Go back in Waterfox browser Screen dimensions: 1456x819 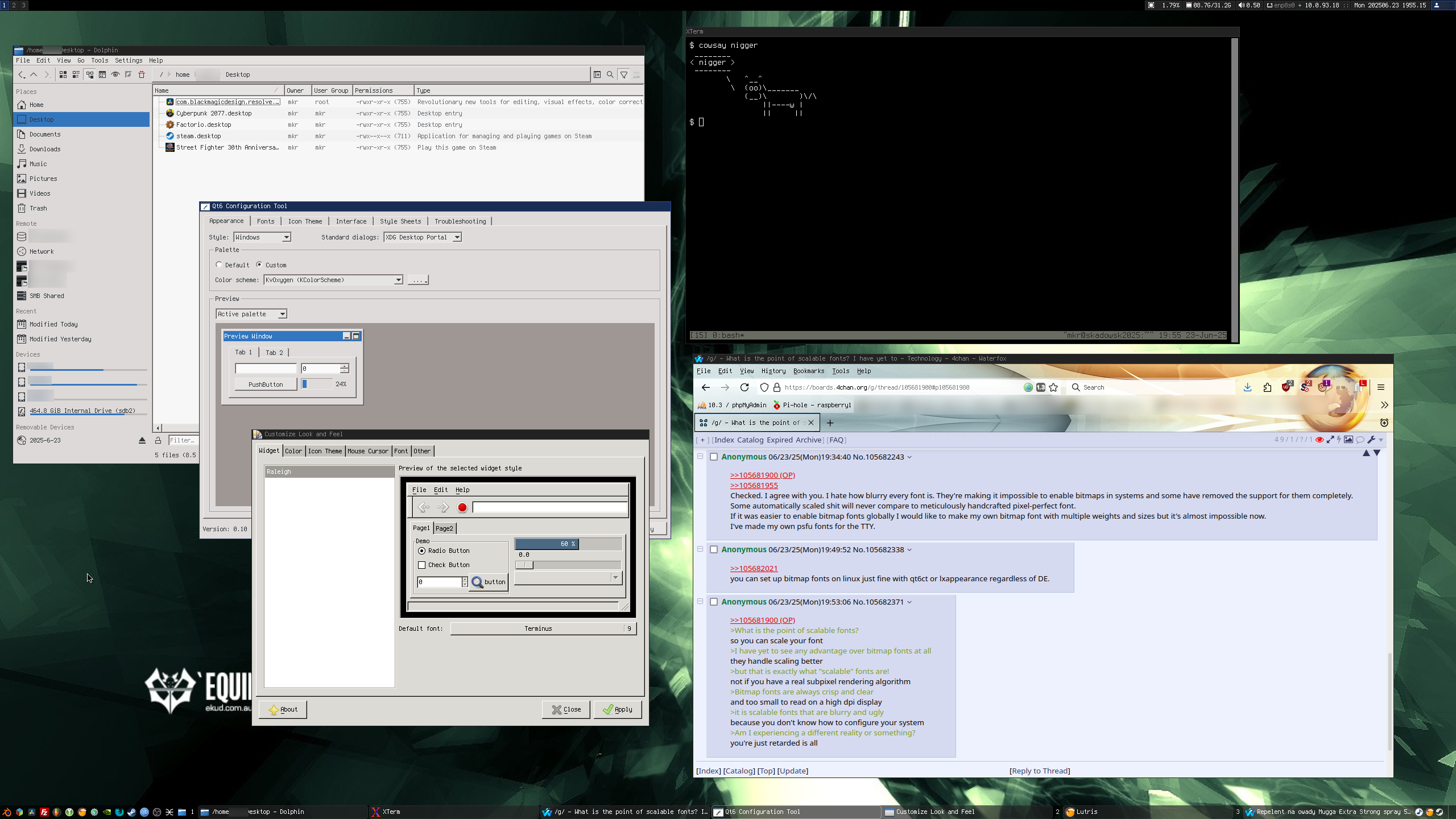coord(706,387)
